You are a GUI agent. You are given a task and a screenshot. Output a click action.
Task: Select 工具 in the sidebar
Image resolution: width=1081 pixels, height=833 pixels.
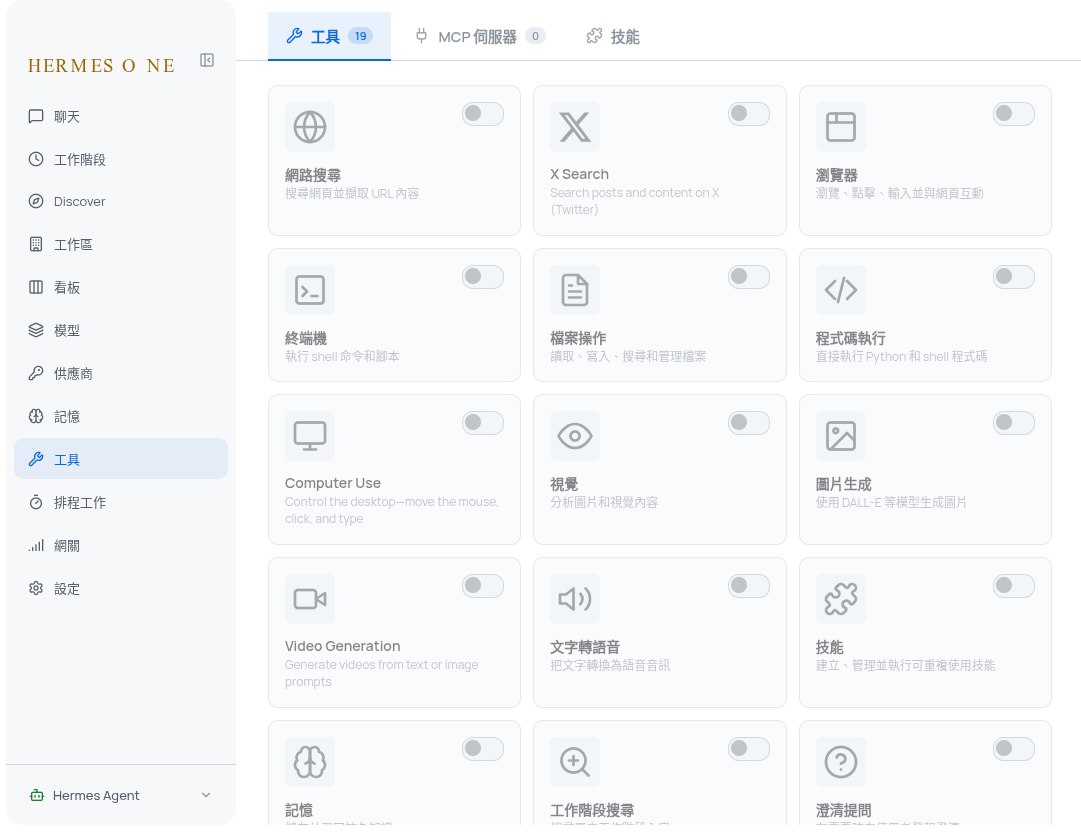(121, 459)
